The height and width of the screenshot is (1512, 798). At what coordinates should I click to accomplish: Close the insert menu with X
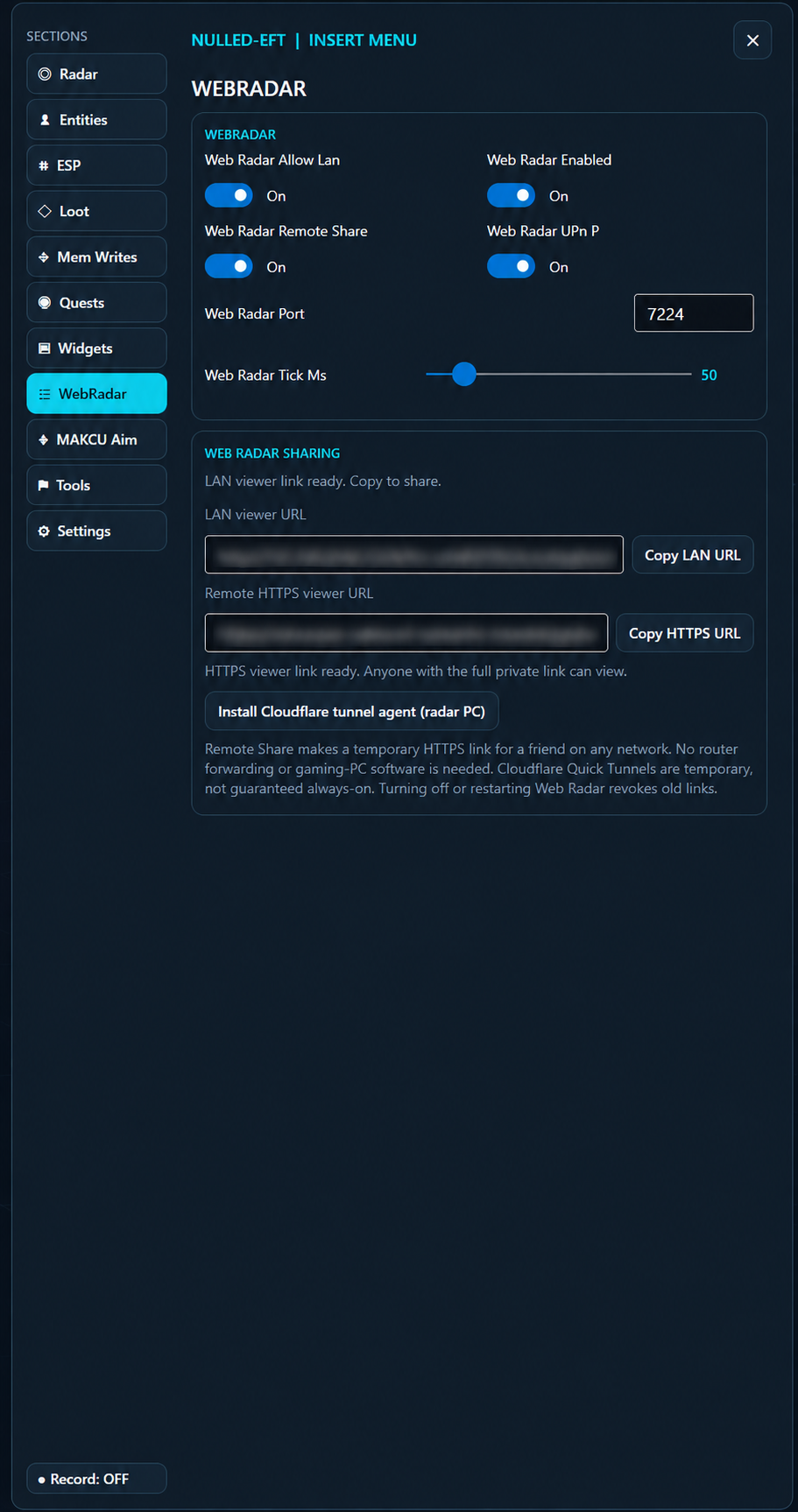(x=752, y=40)
